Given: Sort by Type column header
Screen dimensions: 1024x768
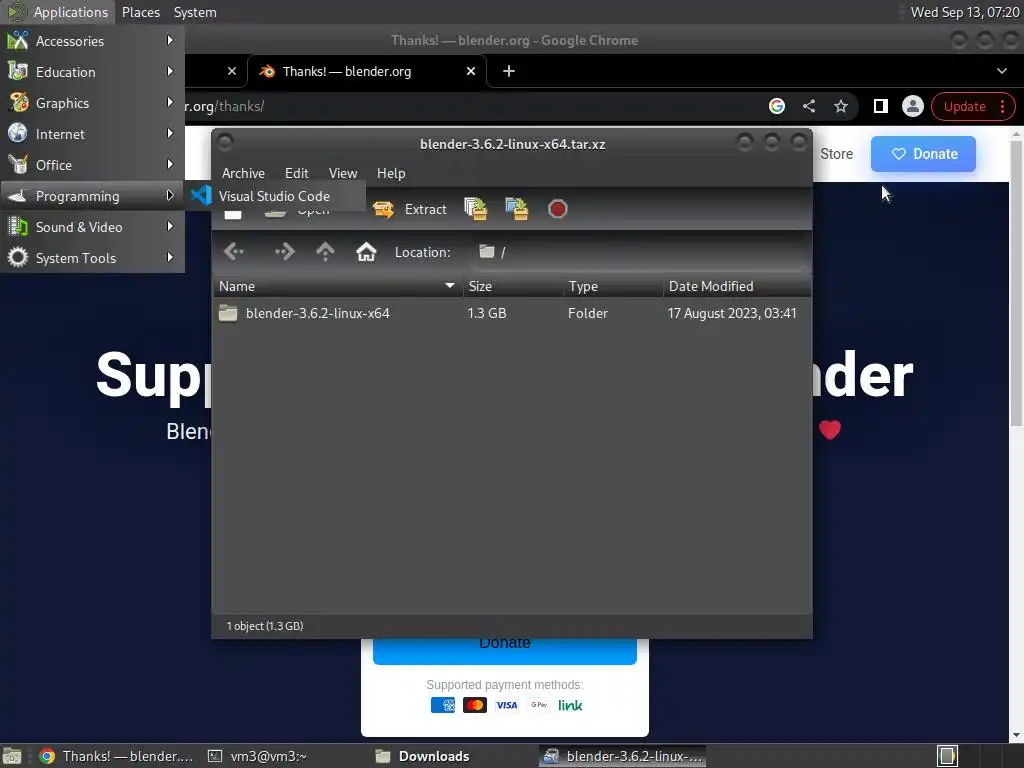Looking at the screenshot, I should click(613, 286).
